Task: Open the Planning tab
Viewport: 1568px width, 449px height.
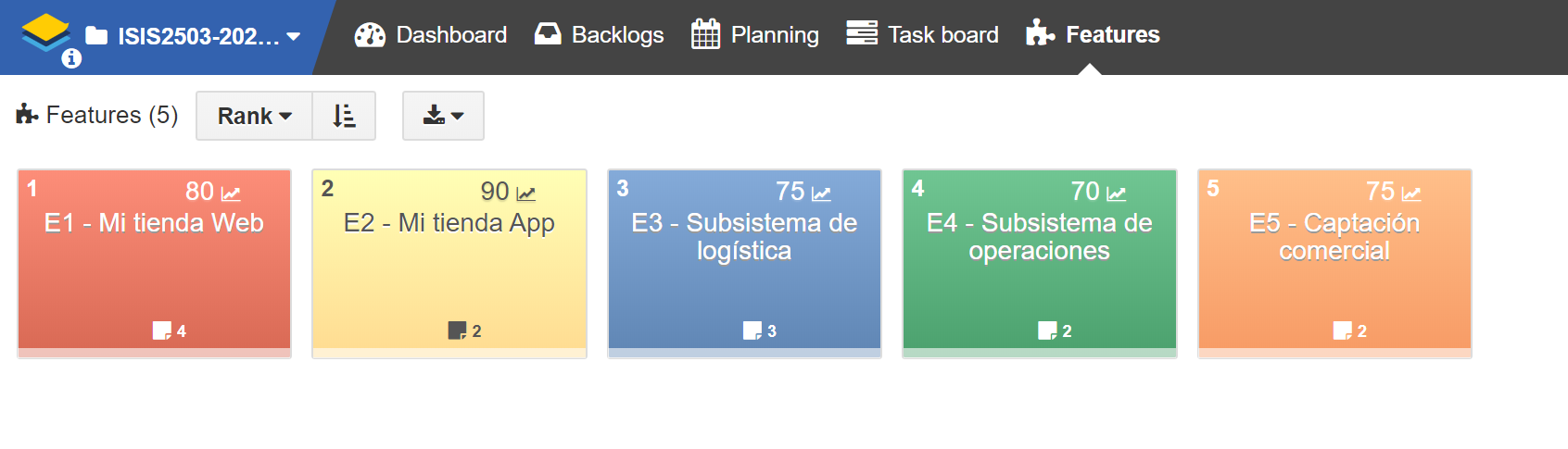Action: pyautogui.click(x=755, y=35)
